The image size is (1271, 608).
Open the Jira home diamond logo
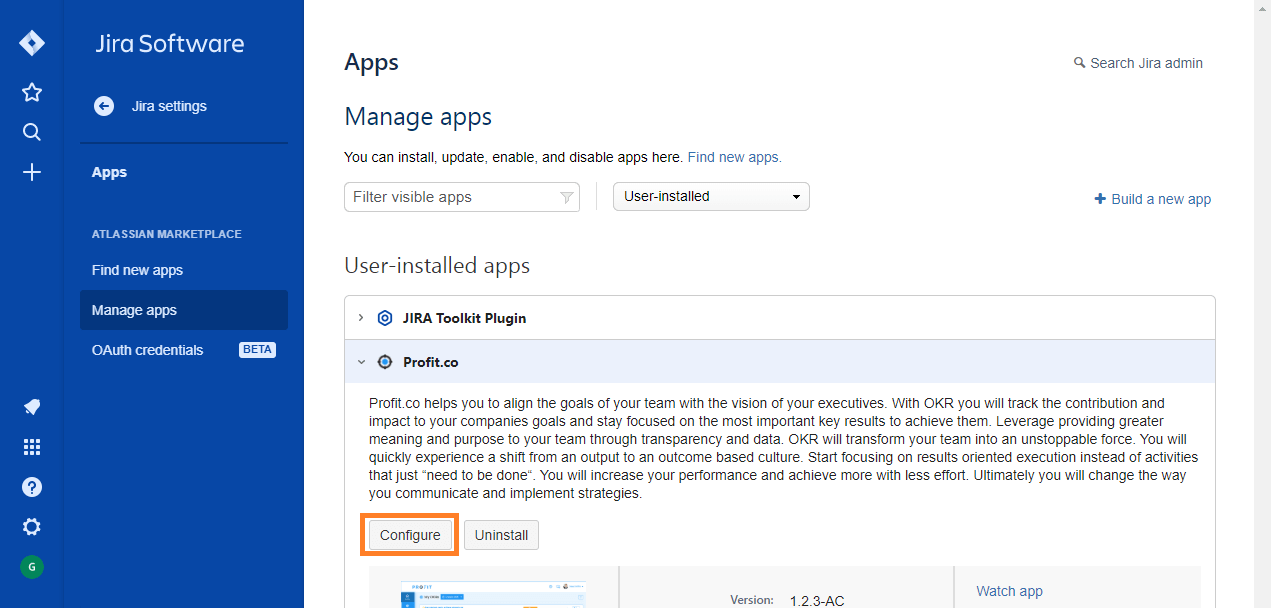point(32,43)
